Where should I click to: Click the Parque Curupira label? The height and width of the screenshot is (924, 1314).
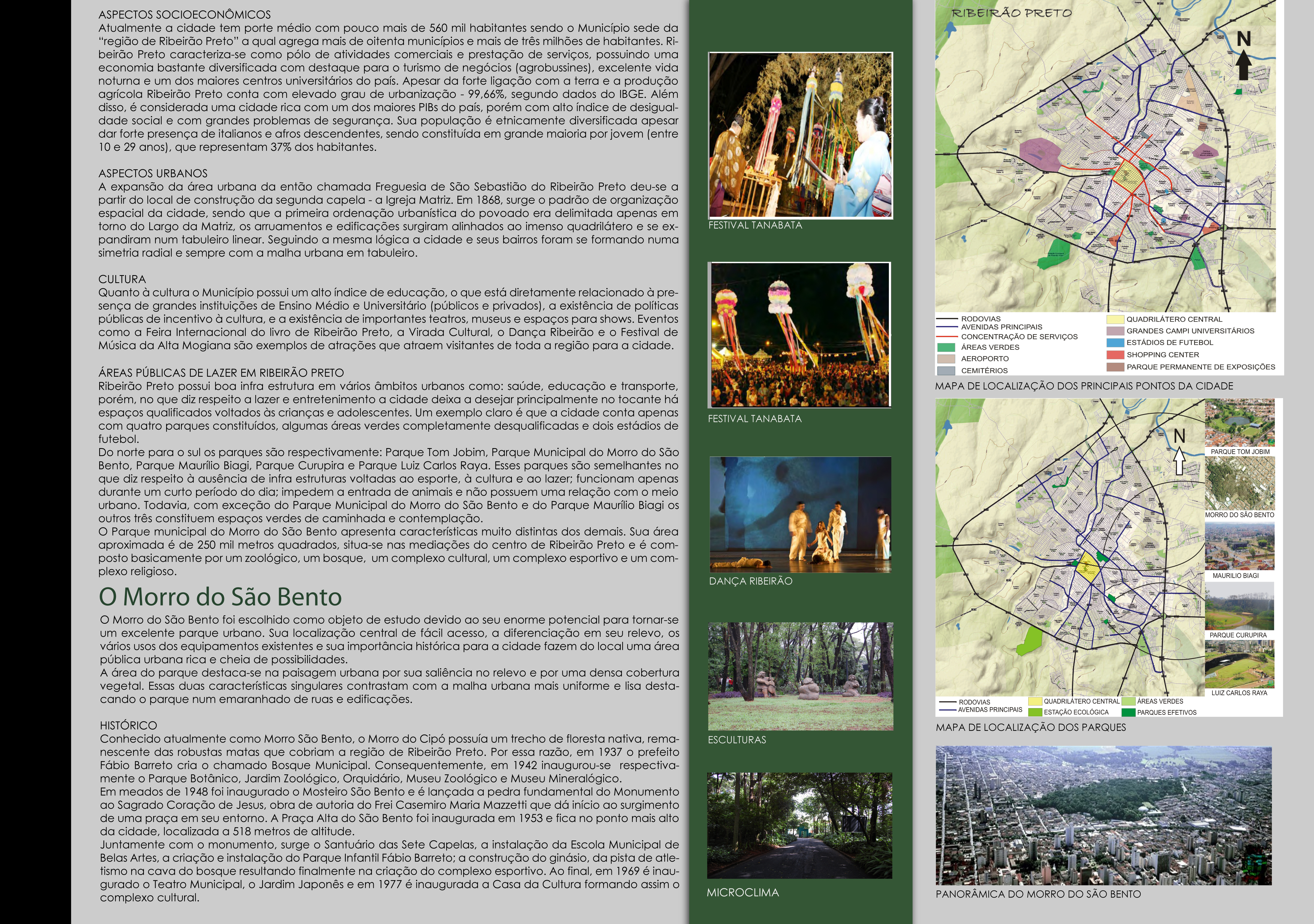tap(1238, 635)
